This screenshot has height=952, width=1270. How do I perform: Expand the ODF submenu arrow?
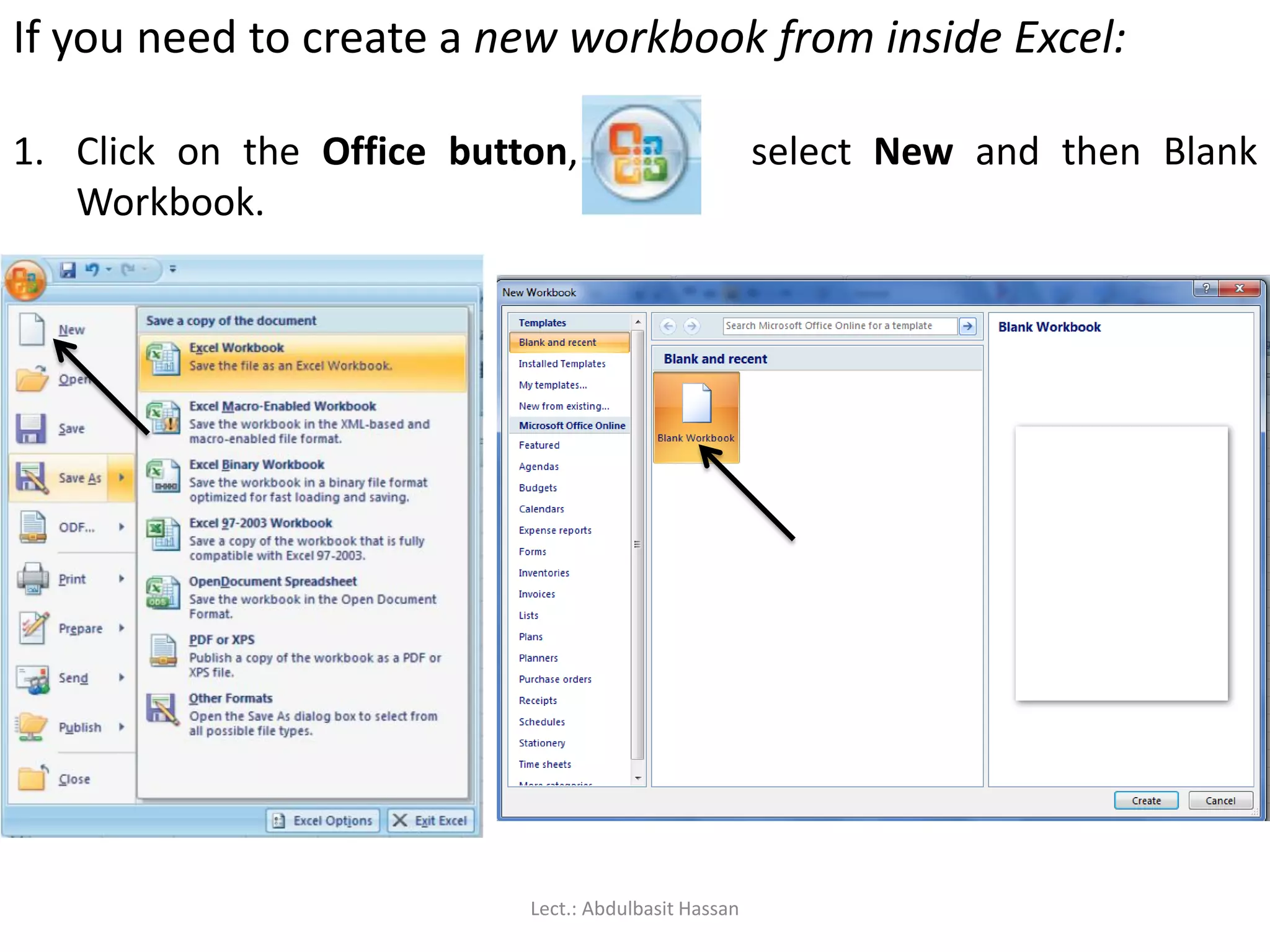(x=122, y=527)
